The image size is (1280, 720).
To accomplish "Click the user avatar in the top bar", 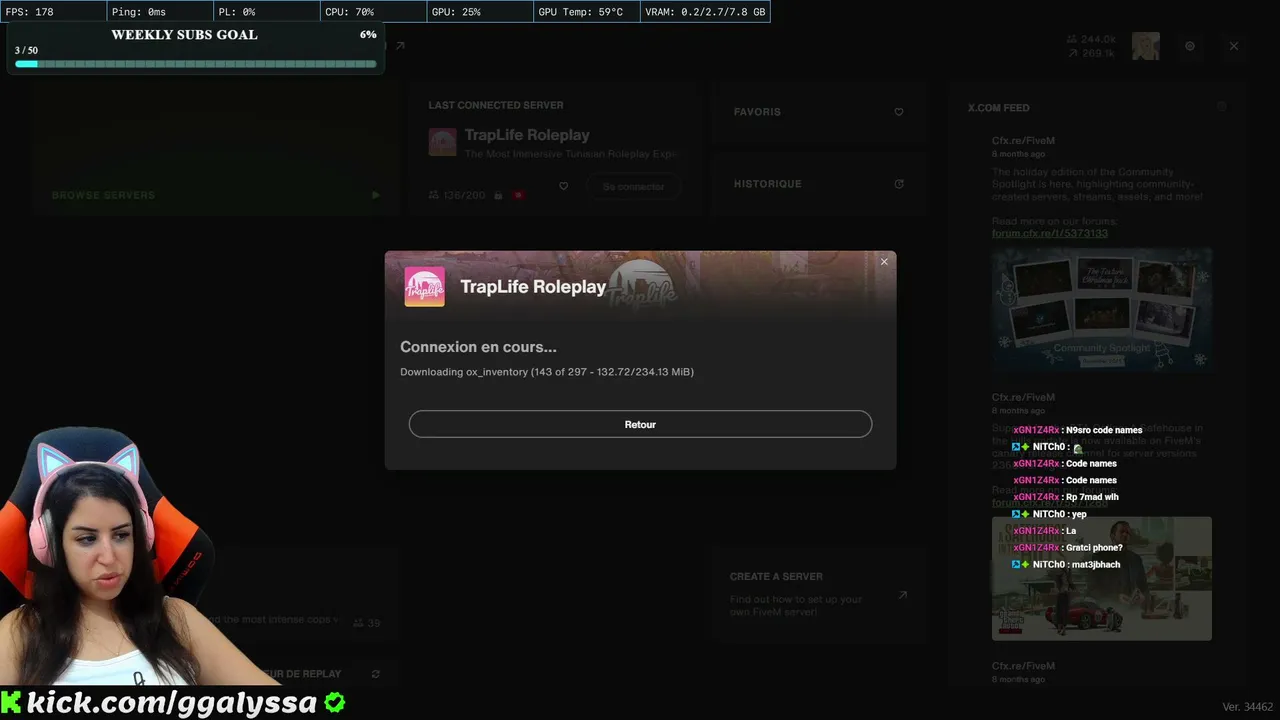I will pyautogui.click(x=1146, y=46).
